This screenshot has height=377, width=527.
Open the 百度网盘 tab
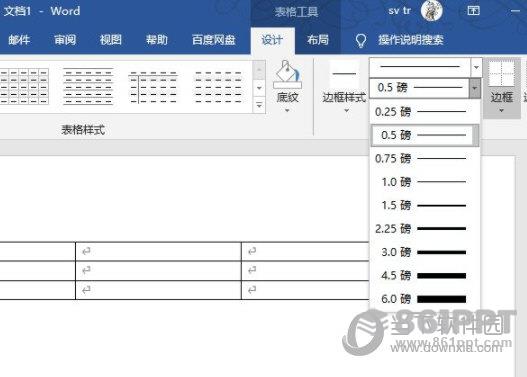[x=213, y=40]
